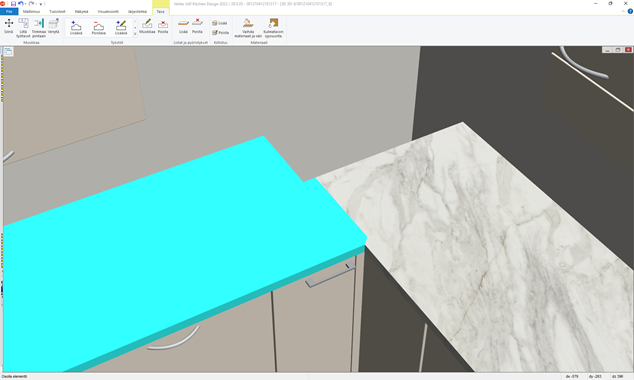
Task: Click Lisää in Listat ja pyöristykset
Action: (x=184, y=26)
